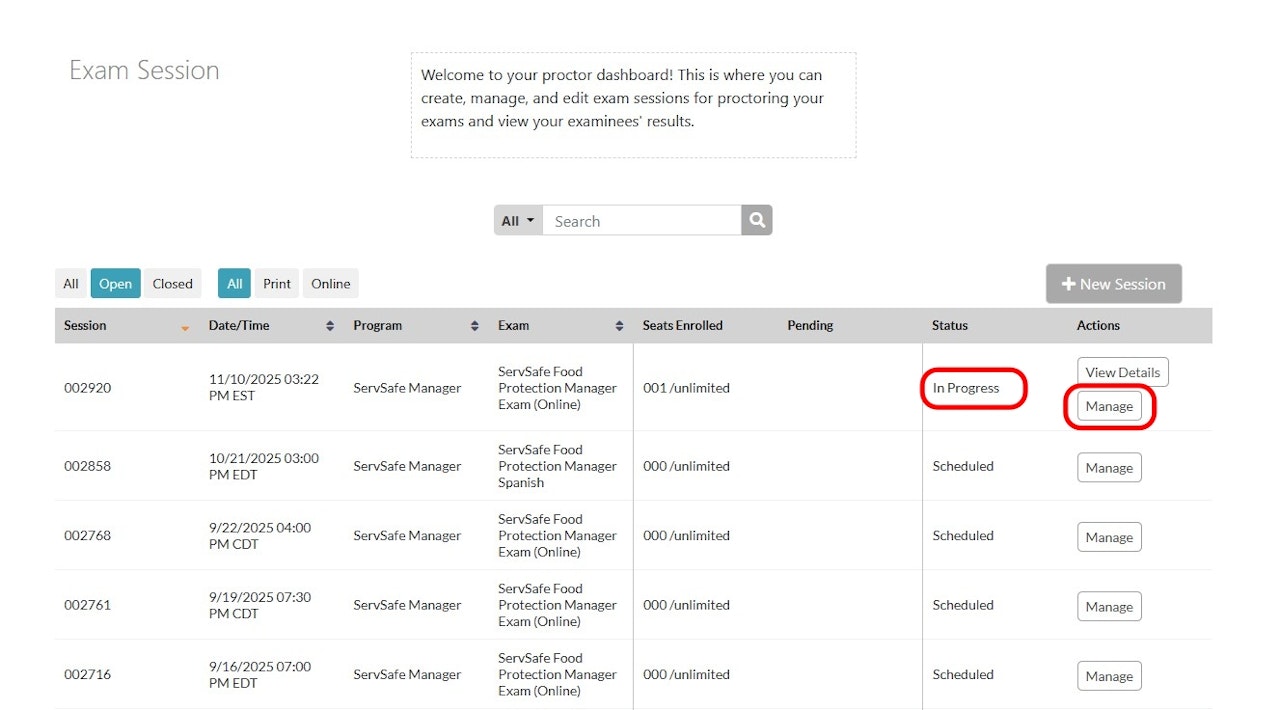Sort by Session column arrow
The width and height of the screenshot is (1280, 710).
(185, 327)
